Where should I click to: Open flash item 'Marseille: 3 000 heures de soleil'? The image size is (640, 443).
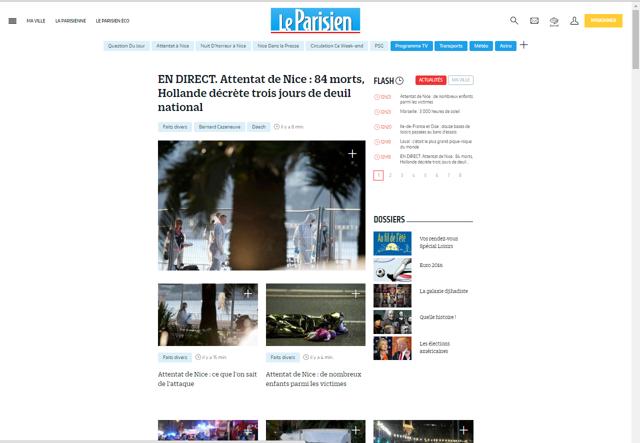(430, 111)
